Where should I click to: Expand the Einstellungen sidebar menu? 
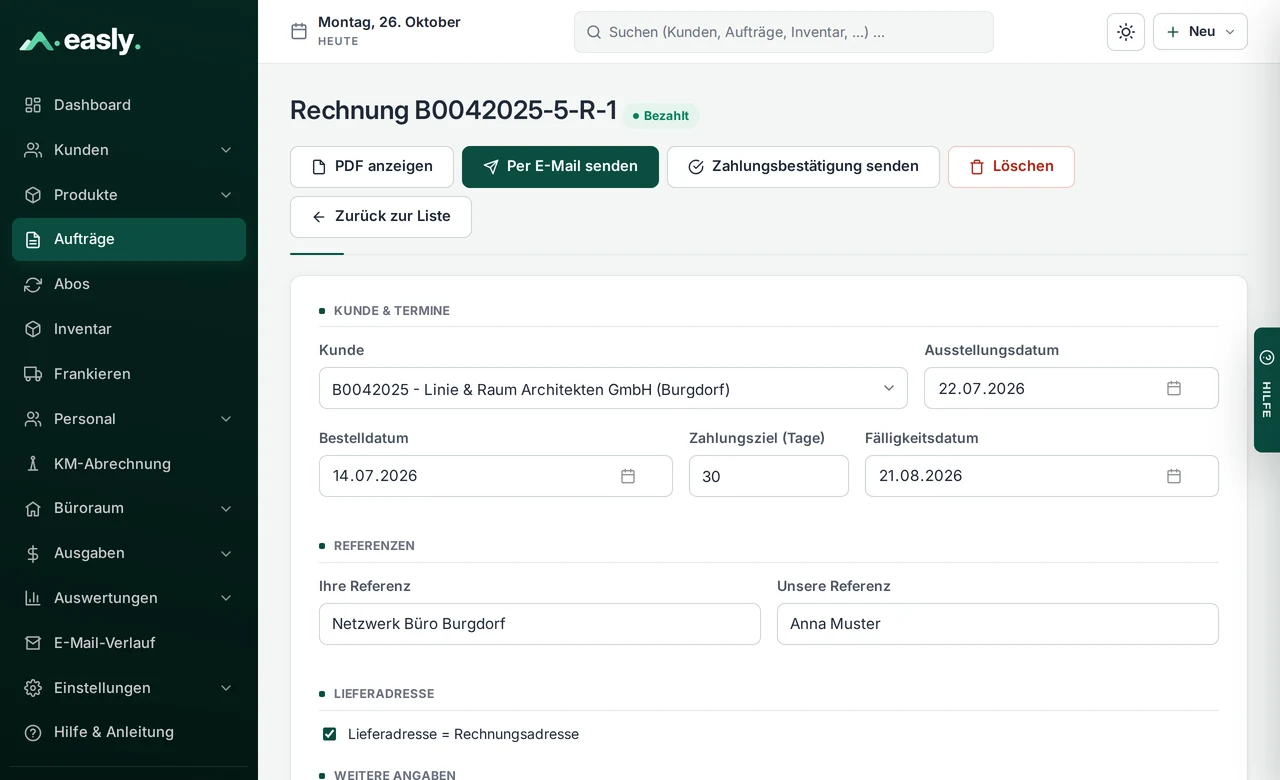[x=129, y=688]
